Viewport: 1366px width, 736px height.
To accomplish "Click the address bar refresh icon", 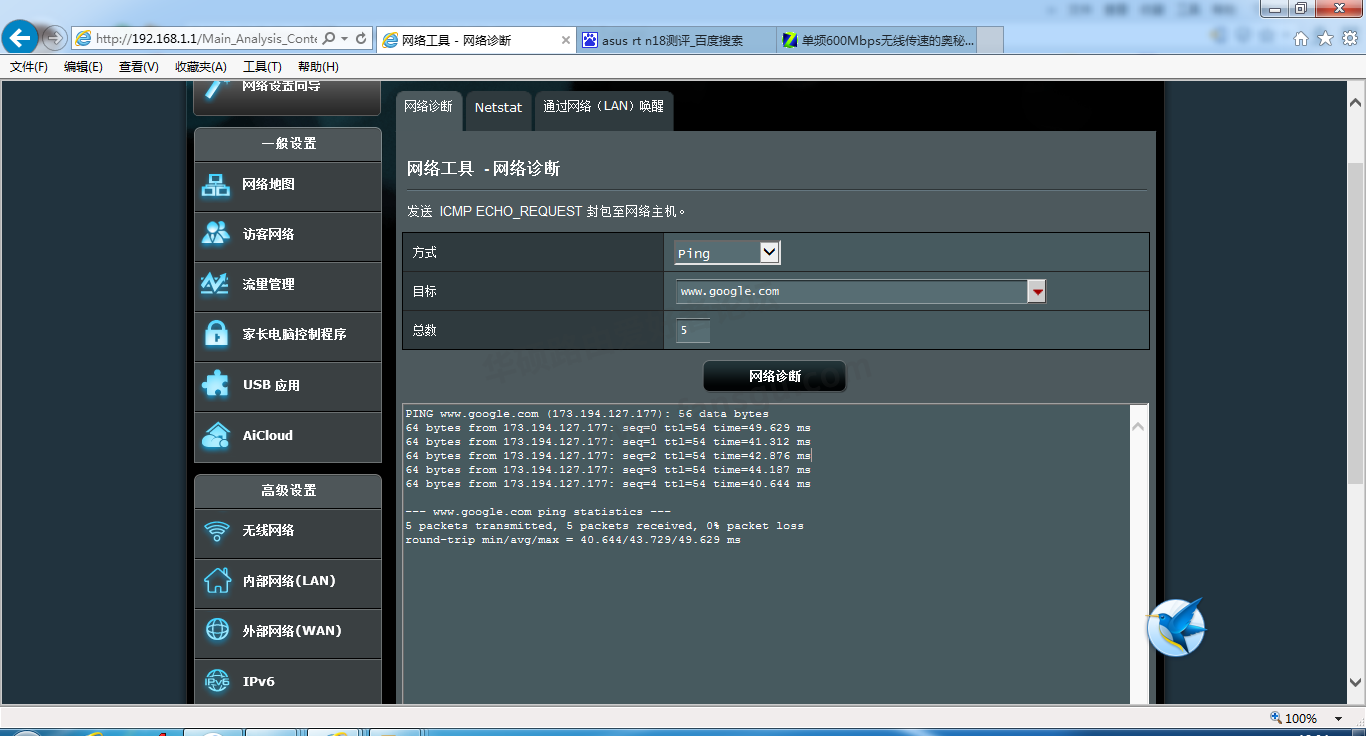I will coord(362,39).
